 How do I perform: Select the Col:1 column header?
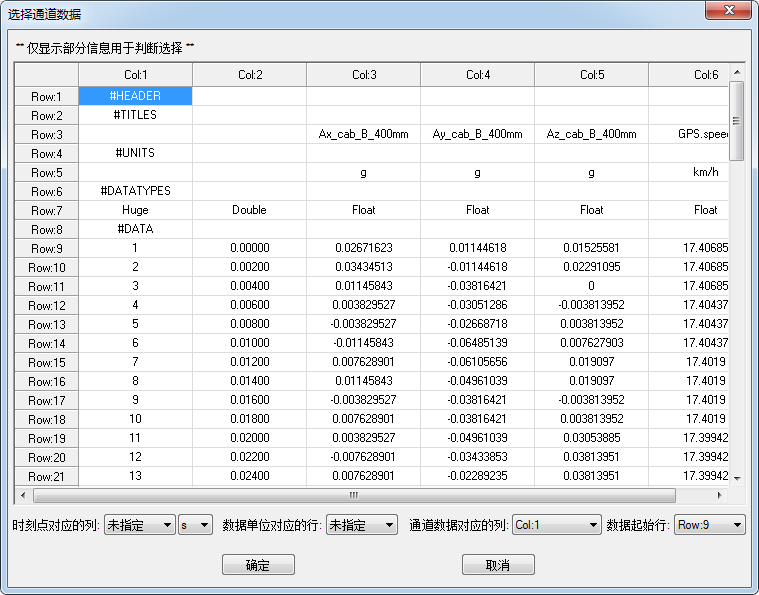(x=135, y=75)
